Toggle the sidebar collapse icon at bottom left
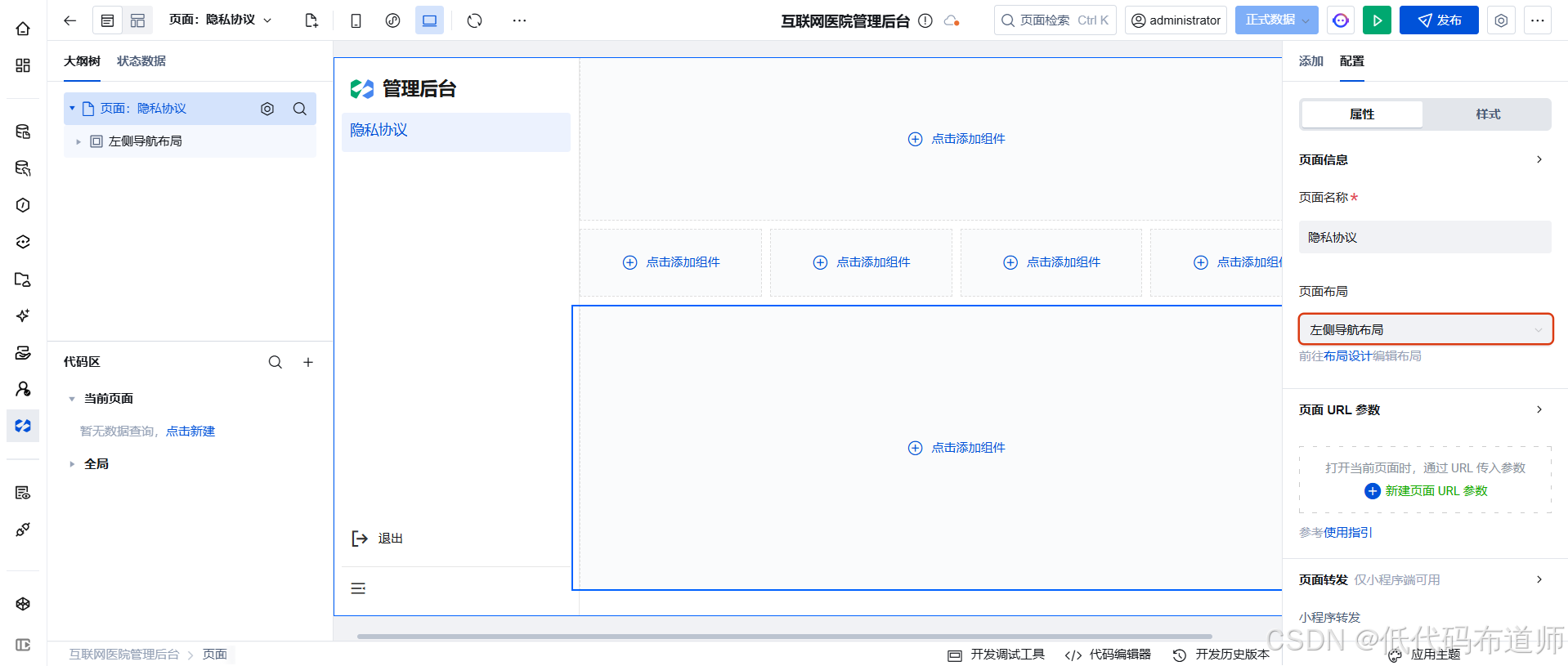The image size is (1568, 666). pyautogui.click(x=23, y=645)
